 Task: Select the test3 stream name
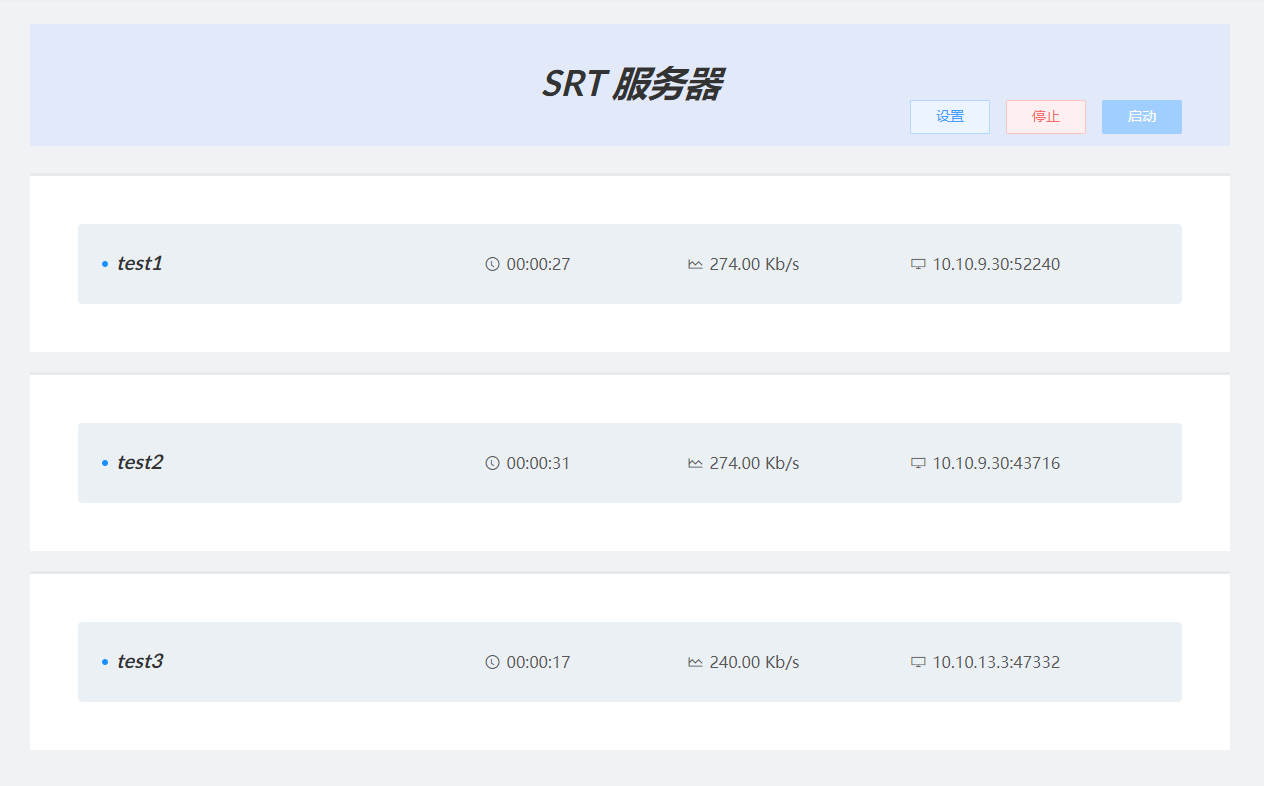click(139, 662)
